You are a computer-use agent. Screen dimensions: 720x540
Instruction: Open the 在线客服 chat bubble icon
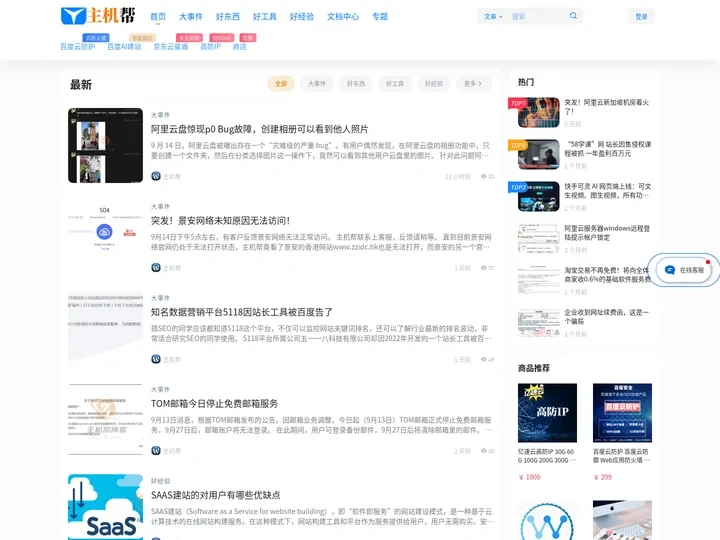point(670,270)
